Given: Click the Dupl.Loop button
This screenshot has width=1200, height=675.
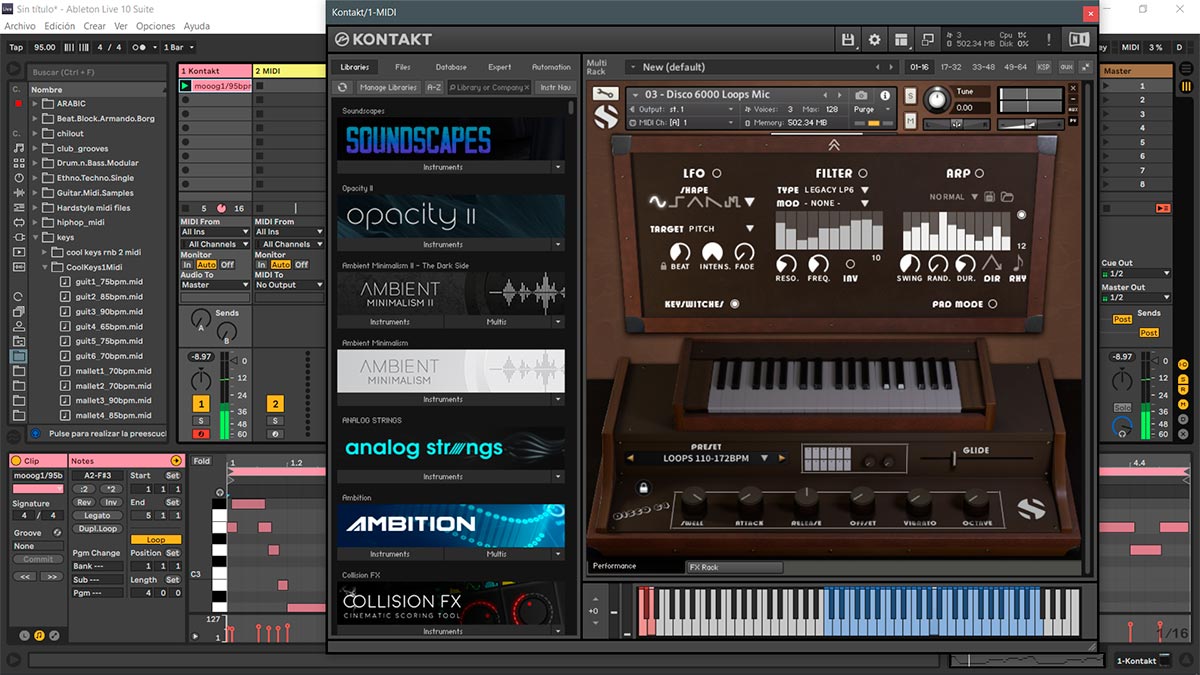Looking at the screenshot, I should click(97, 528).
